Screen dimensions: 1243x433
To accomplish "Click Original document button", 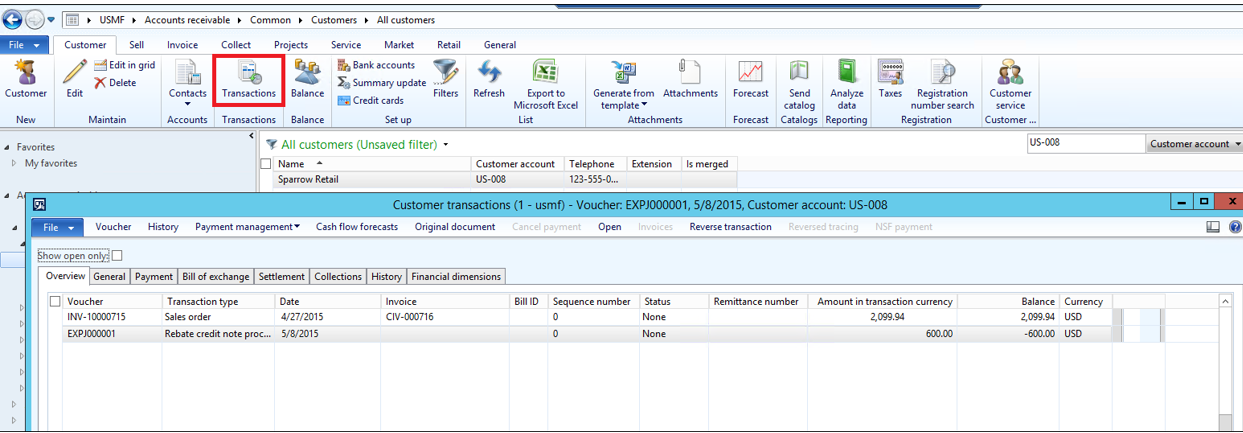I will (455, 227).
